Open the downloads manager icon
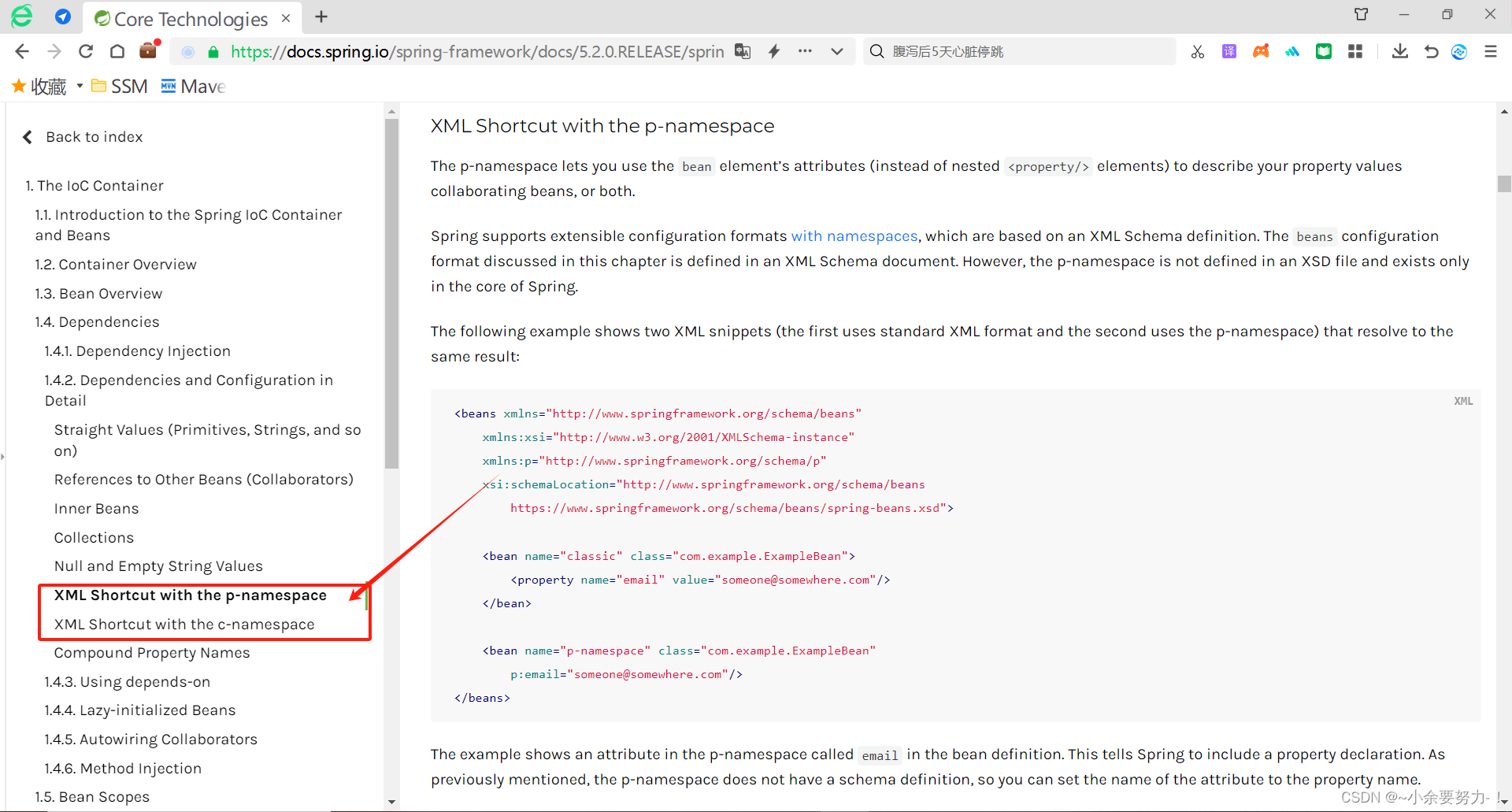 point(1400,52)
